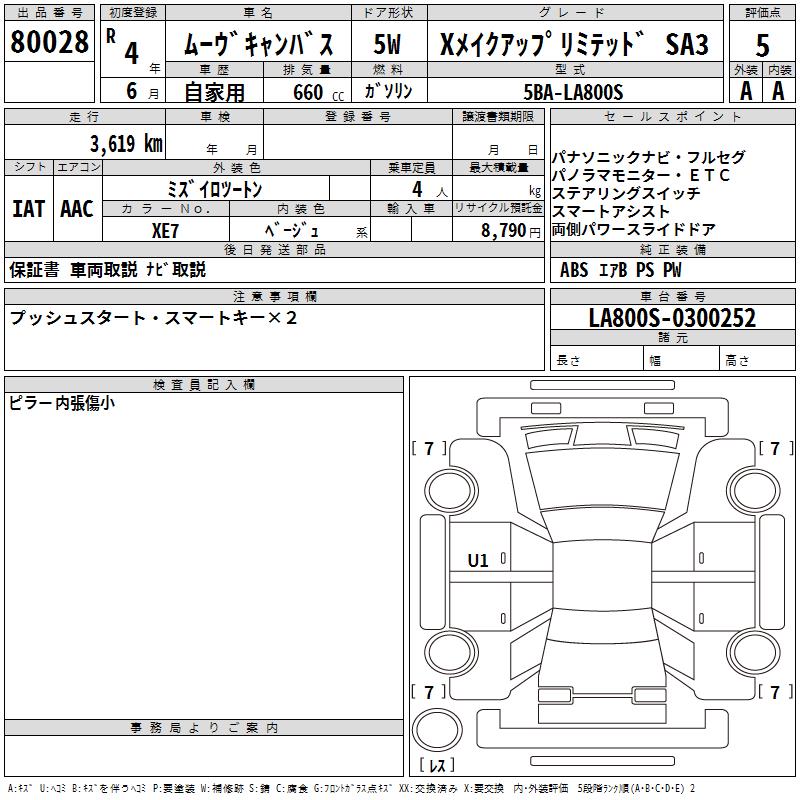Select the mileage 3,619 km
This screenshot has height=800, width=800.
point(127,143)
